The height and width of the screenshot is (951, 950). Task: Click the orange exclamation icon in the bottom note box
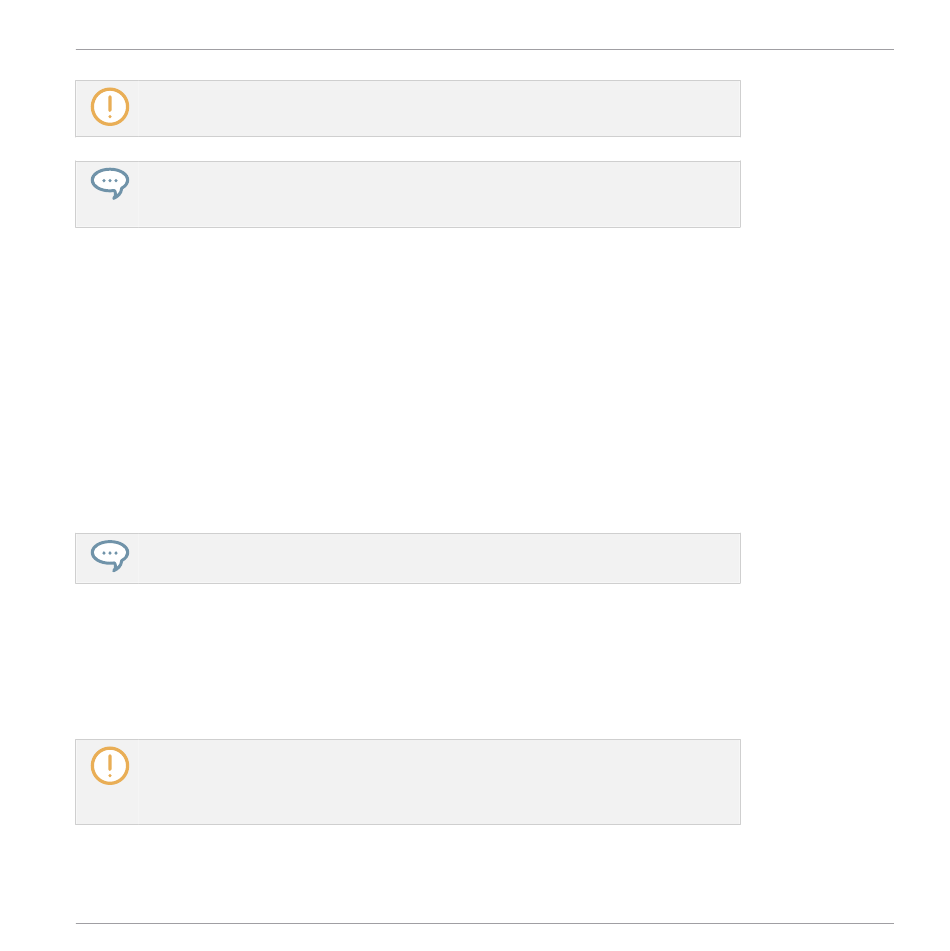110,765
